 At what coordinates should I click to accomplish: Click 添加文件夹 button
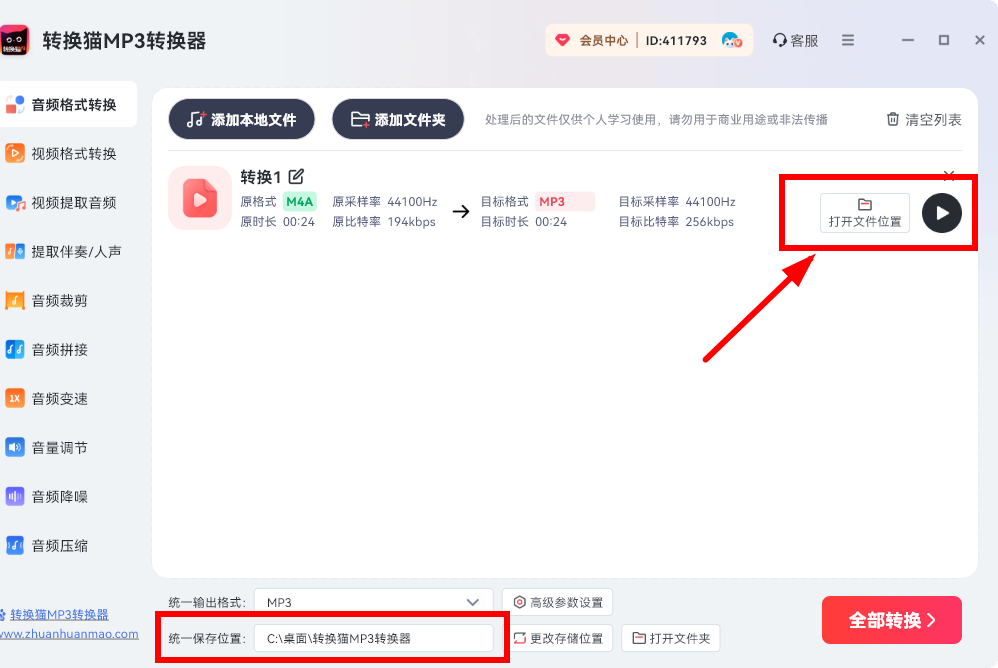click(x=398, y=119)
